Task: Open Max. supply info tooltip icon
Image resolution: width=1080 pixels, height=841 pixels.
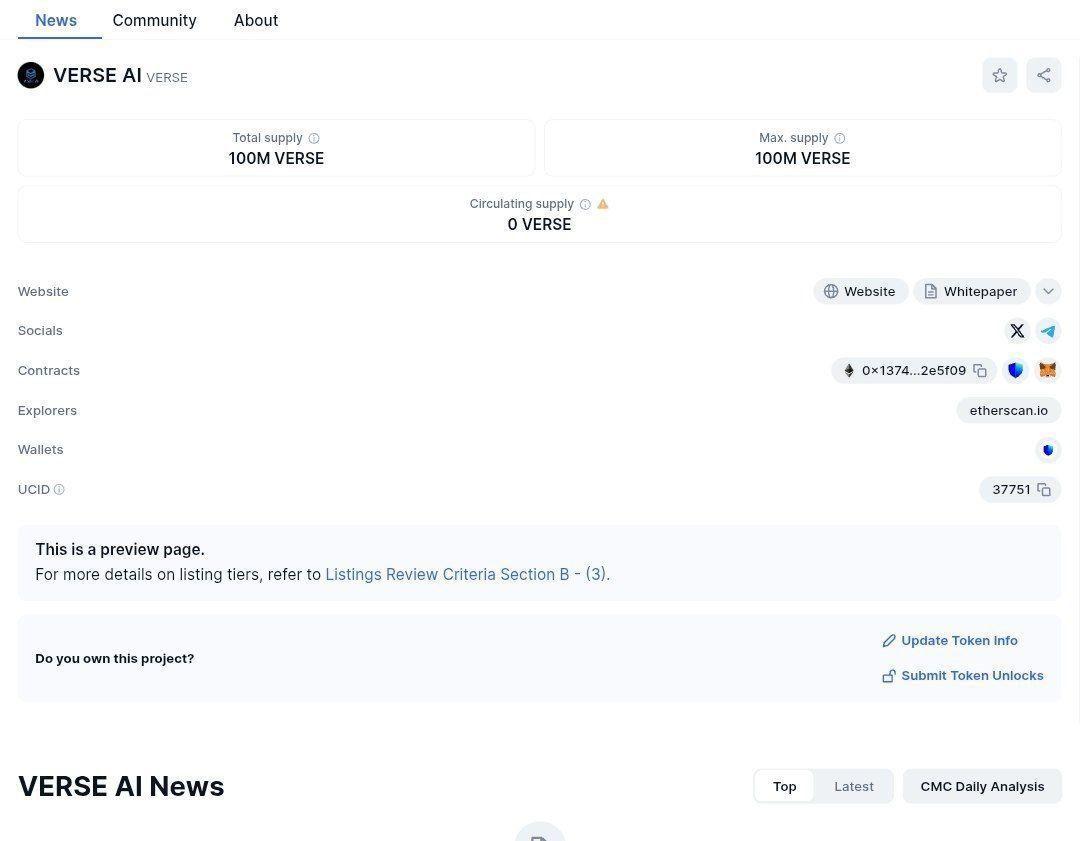Action: (x=840, y=138)
